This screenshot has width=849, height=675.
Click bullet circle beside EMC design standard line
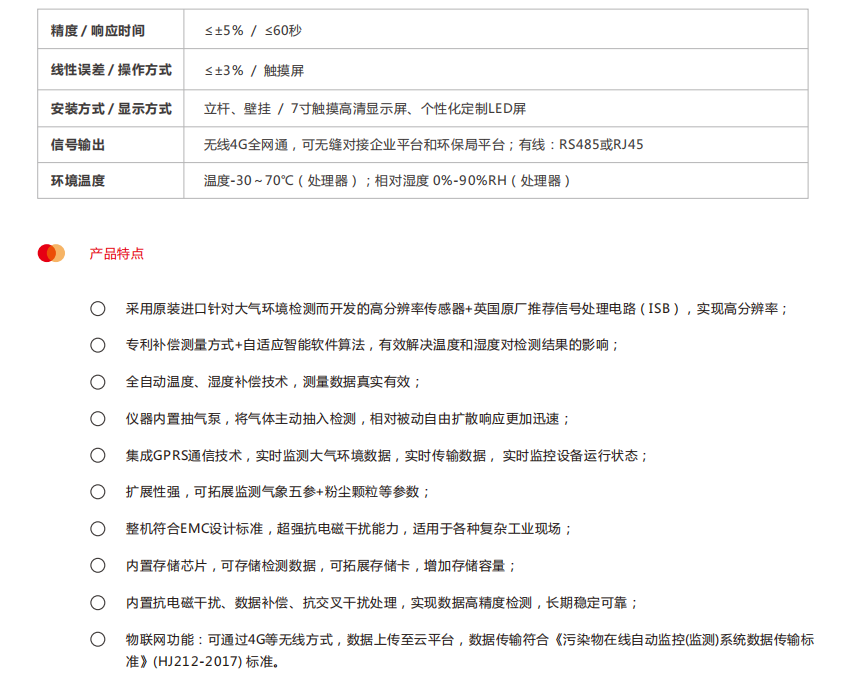pos(97,529)
